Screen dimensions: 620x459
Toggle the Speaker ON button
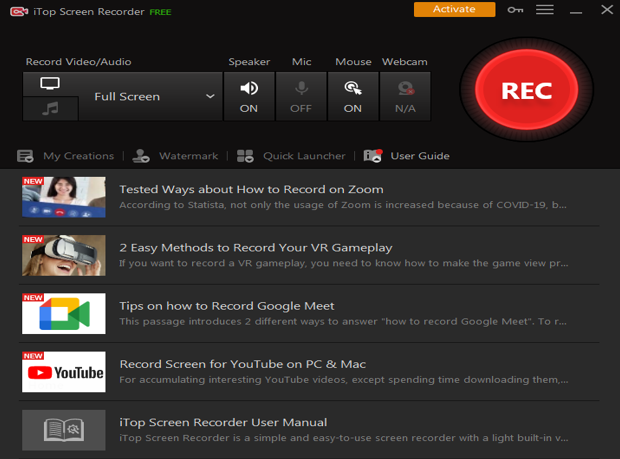249,96
